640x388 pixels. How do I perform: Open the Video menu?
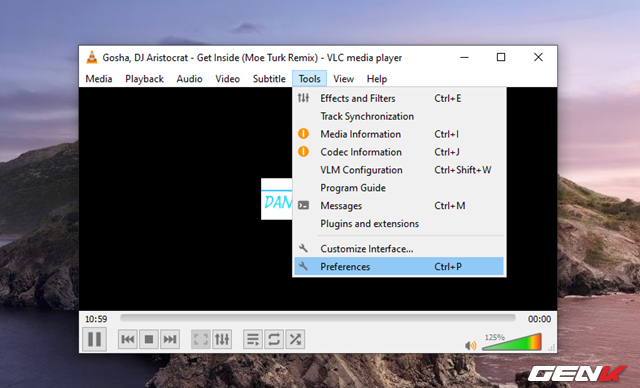click(x=227, y=79)
